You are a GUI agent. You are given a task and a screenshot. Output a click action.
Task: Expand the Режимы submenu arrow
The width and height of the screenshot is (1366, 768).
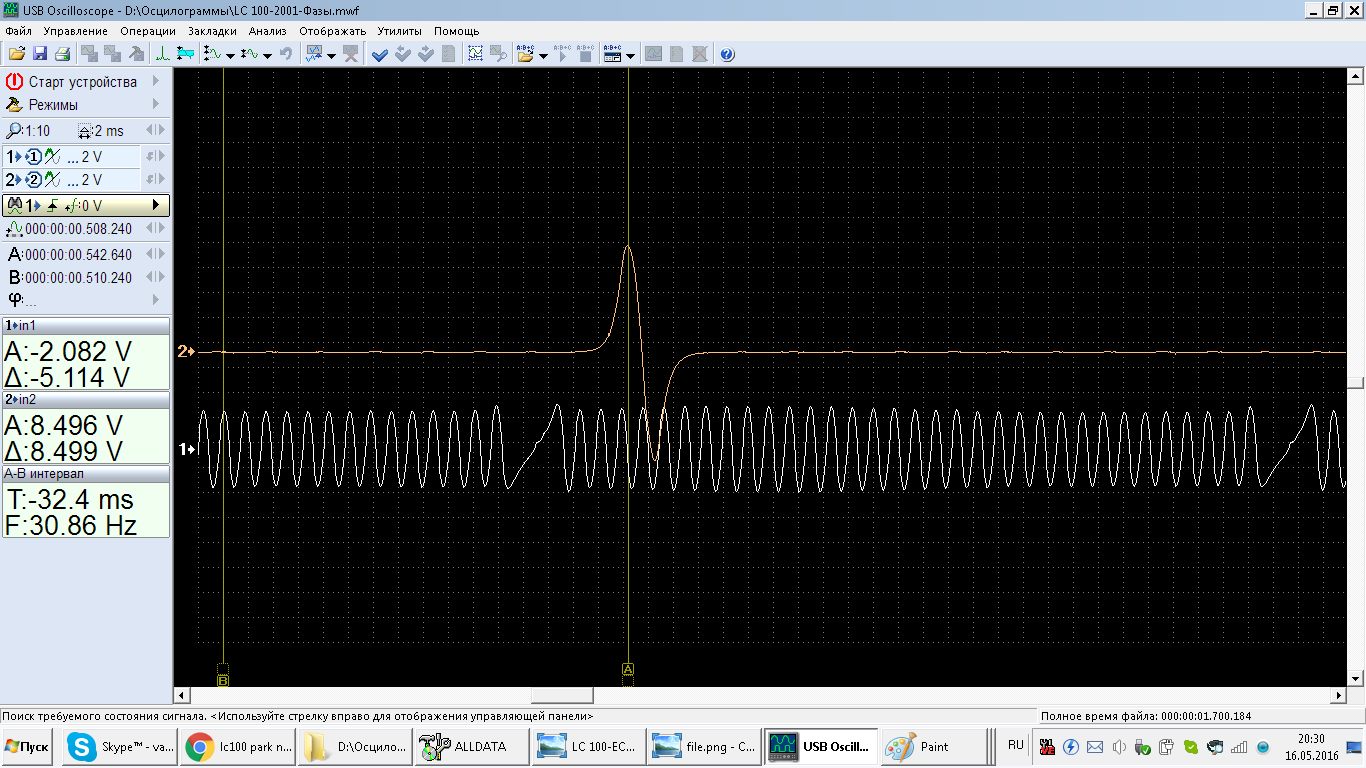[156, 104]
